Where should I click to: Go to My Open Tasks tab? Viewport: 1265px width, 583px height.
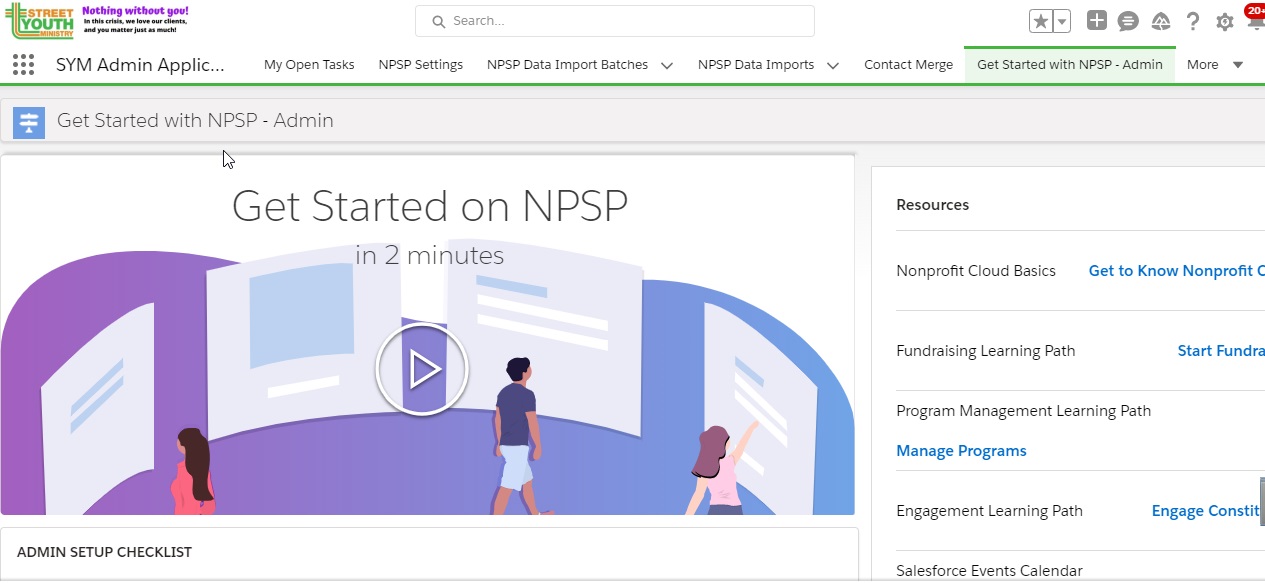pyautogui.click(x=309, y=65)
